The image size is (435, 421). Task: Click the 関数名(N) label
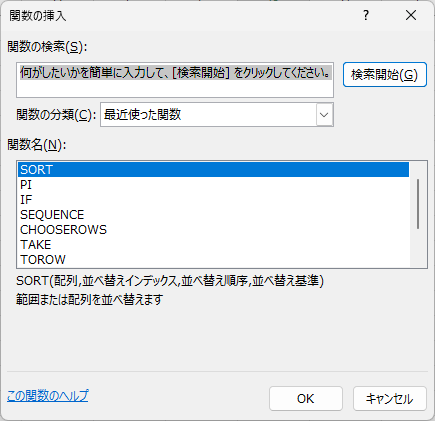(37, 145)
